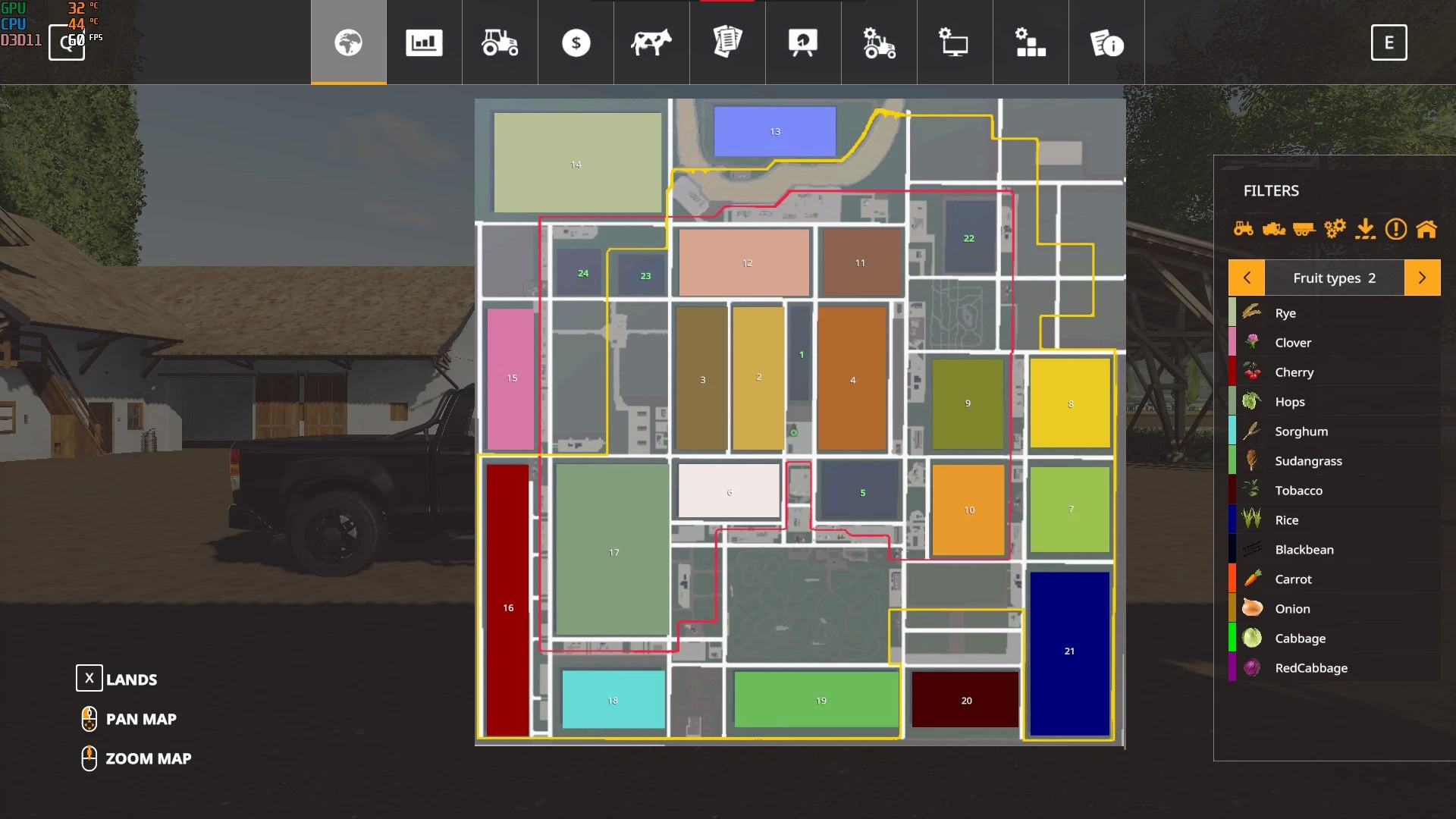Select the Sorghum fruit type entry
This screenshot has width=1456, height=819.
pos(1301,431)
